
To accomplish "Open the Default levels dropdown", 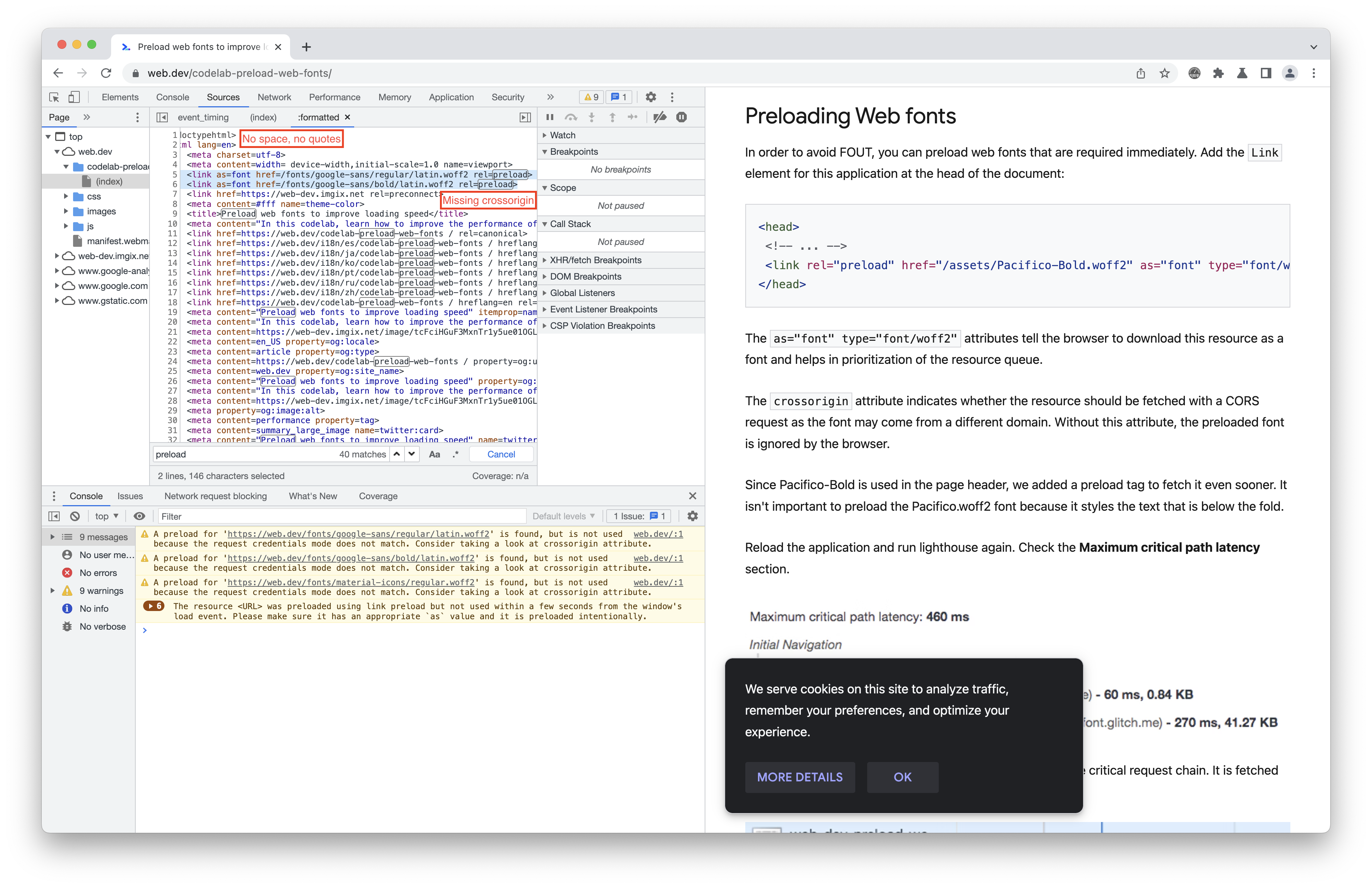I will (x=563, y=516).
